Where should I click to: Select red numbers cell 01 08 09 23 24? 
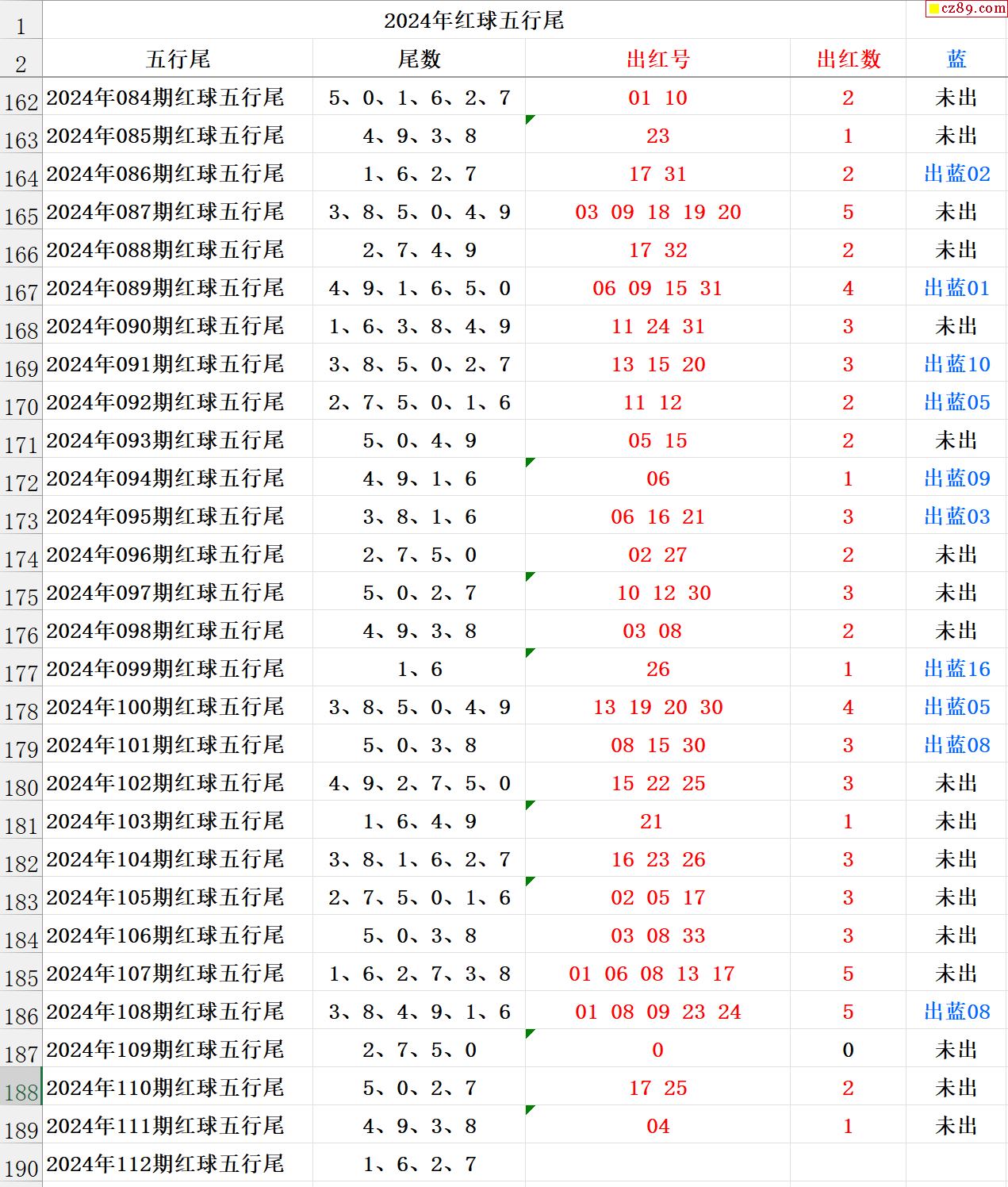pyautogui.click(x=657, y=1011)
